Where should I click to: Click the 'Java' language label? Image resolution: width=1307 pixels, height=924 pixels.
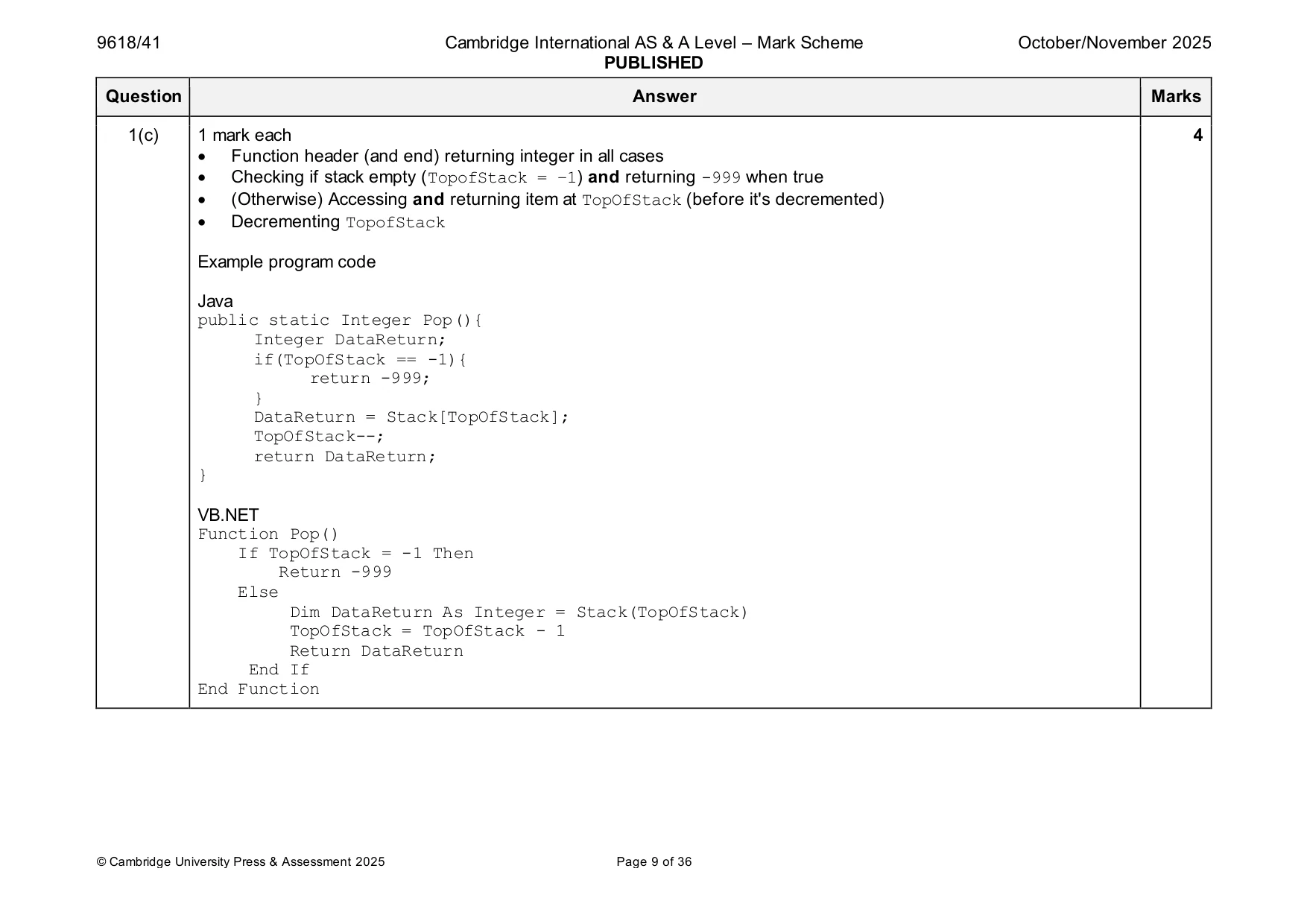click(215, 301)
